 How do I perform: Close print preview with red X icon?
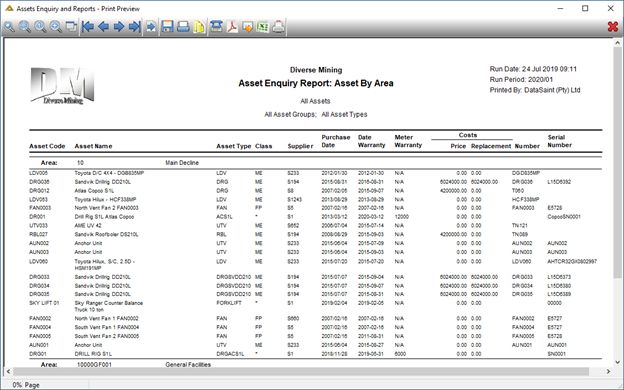coord(613,27)
